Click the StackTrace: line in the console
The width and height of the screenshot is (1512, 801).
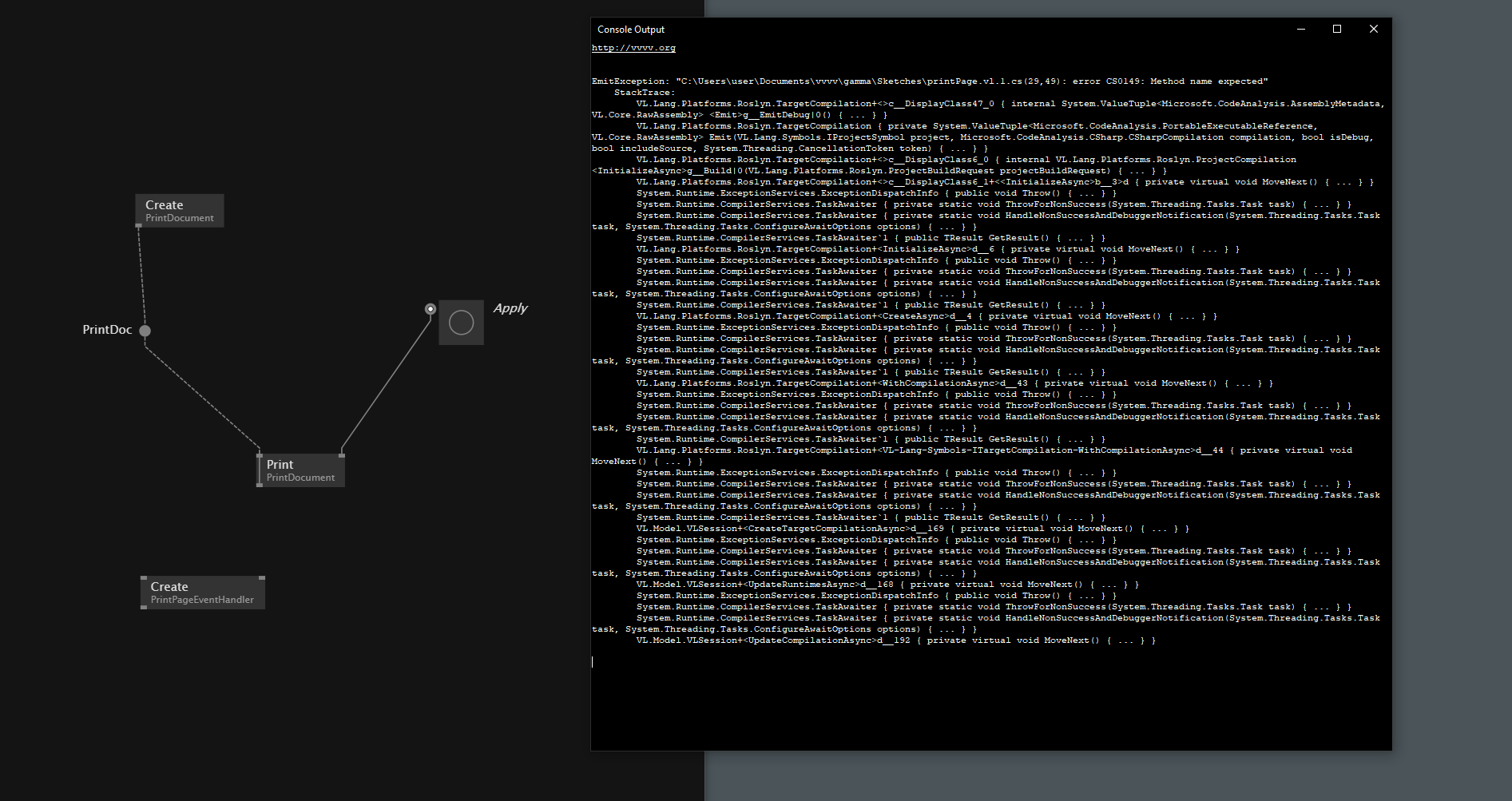pos(645,93)
